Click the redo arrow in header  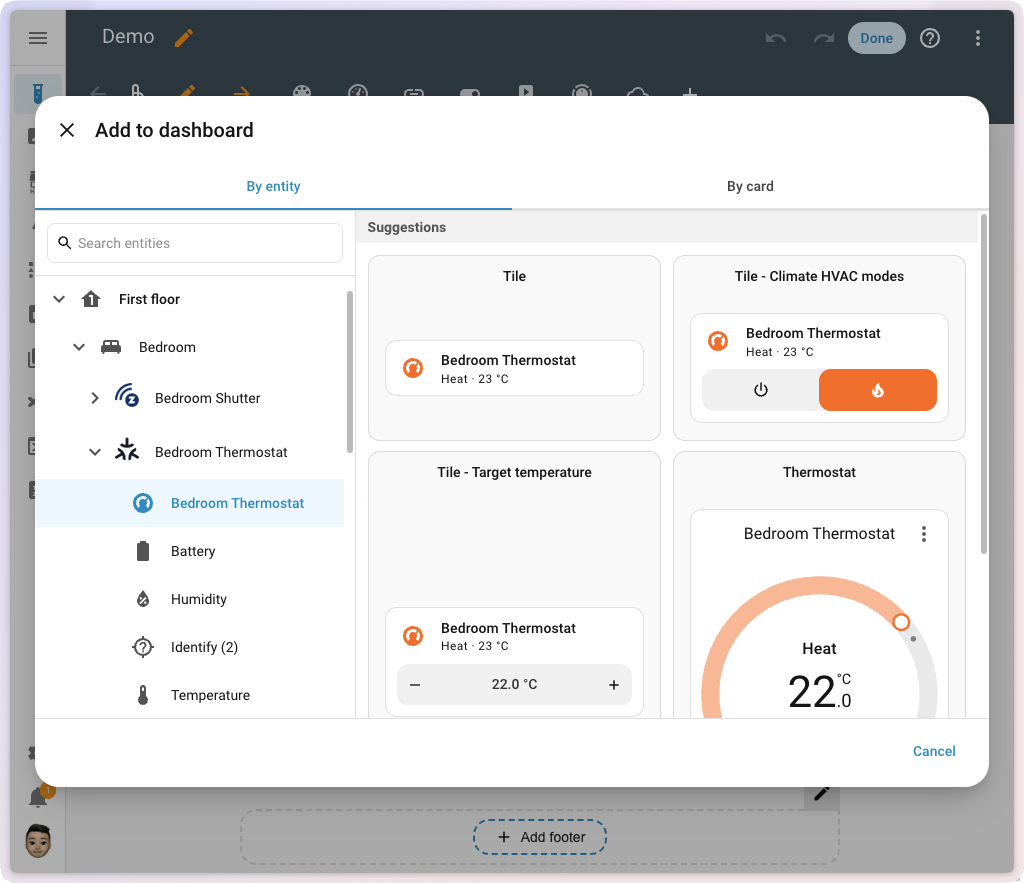pos(824,38)
